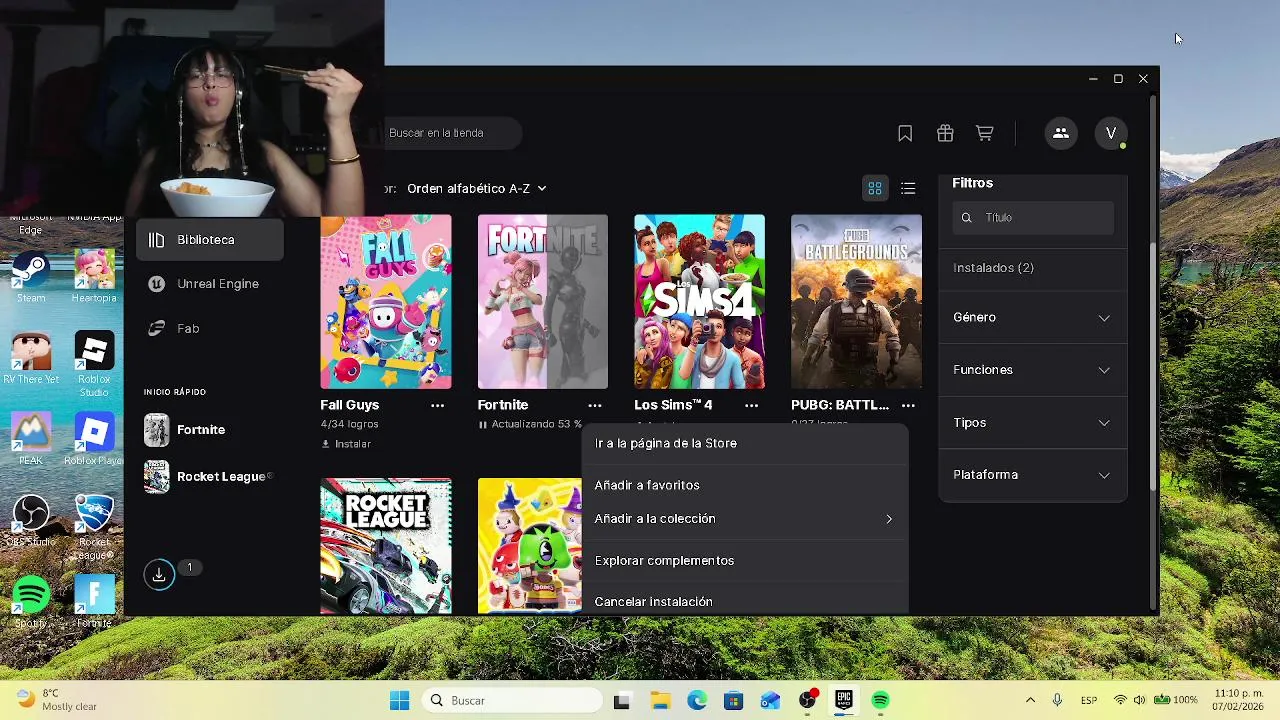
Task: Select the Roblox Player desktop shortcut
Action: click(94, 439)
